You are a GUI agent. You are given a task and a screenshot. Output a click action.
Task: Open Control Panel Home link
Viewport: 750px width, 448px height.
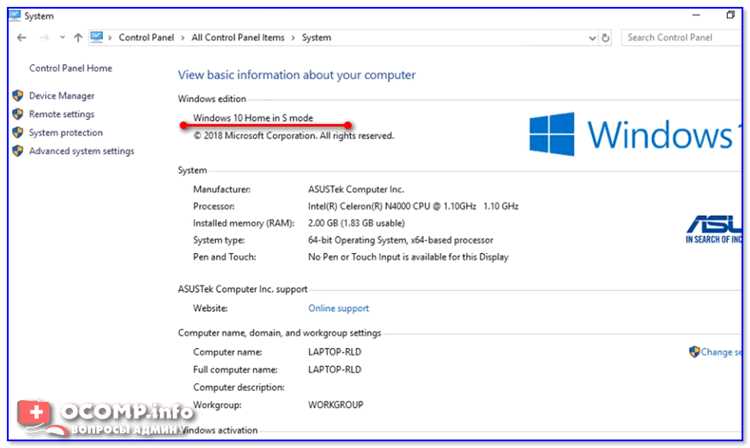click(70, 68)
